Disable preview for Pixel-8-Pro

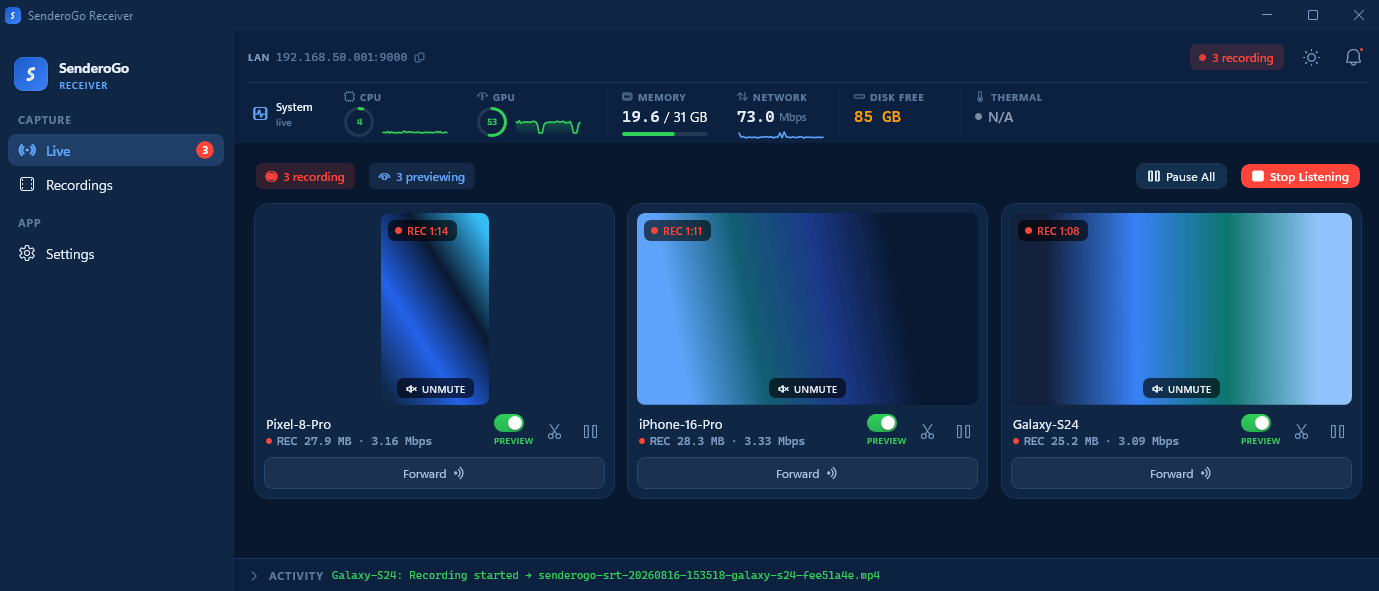click(508, 423)
